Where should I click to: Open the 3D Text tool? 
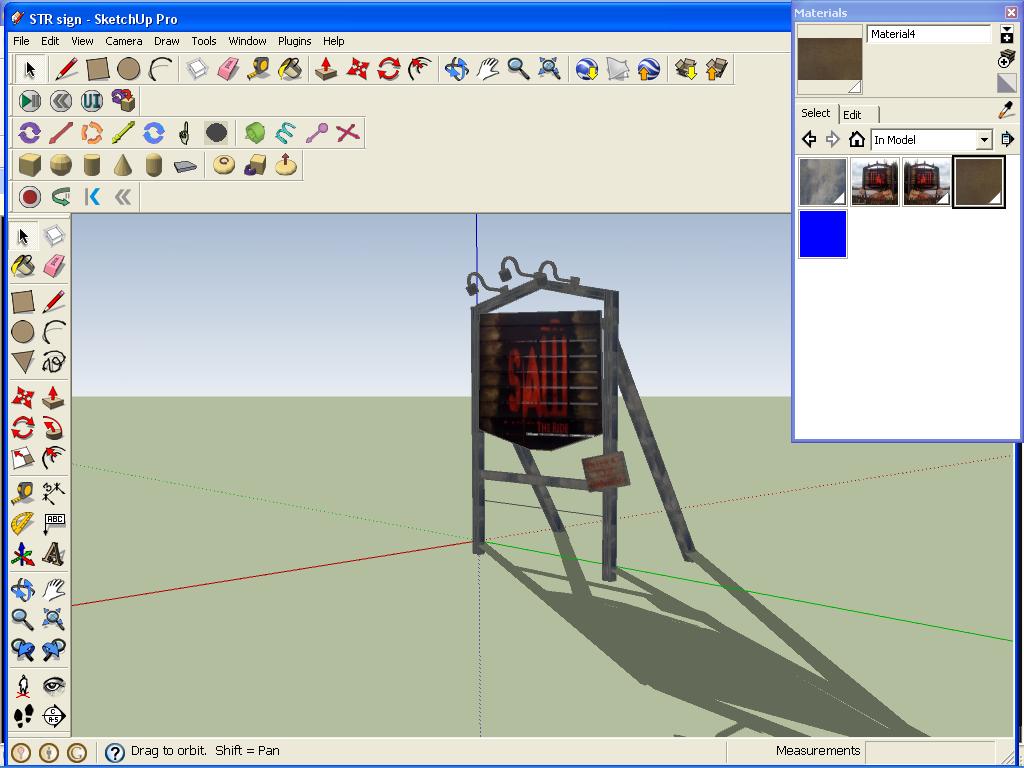tap(54, 554)
